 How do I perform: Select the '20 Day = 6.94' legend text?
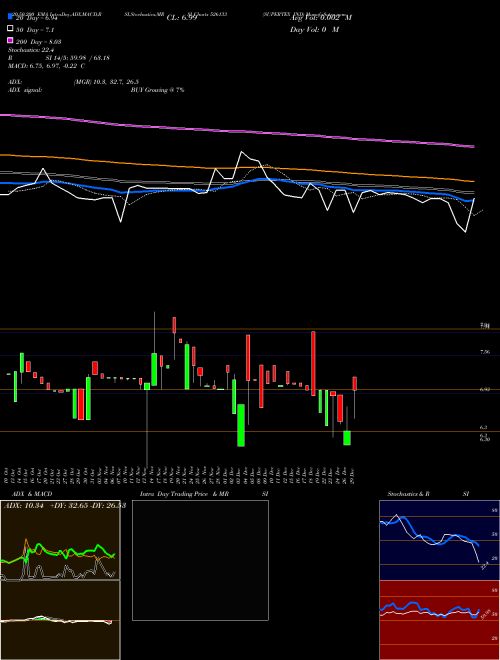(x=36, y=18)
